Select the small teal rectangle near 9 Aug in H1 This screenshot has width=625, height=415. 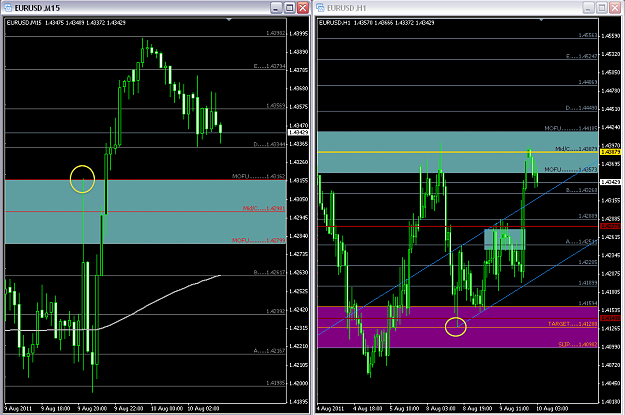(505, 239)
